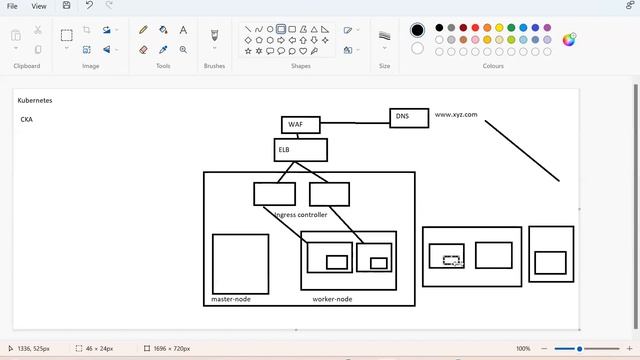Expand the Rotate options dropdown
Image resolution: width=640 pixels, height=360 pixels.
117,30
